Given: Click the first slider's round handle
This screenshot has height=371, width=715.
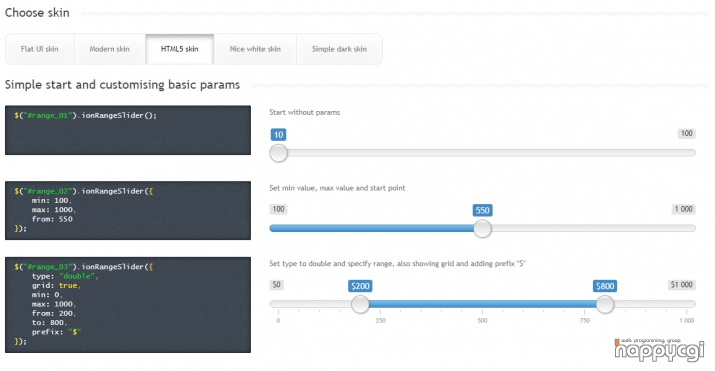Looking at the screenshot, I should pyautogui.click(x=279, y=153).
